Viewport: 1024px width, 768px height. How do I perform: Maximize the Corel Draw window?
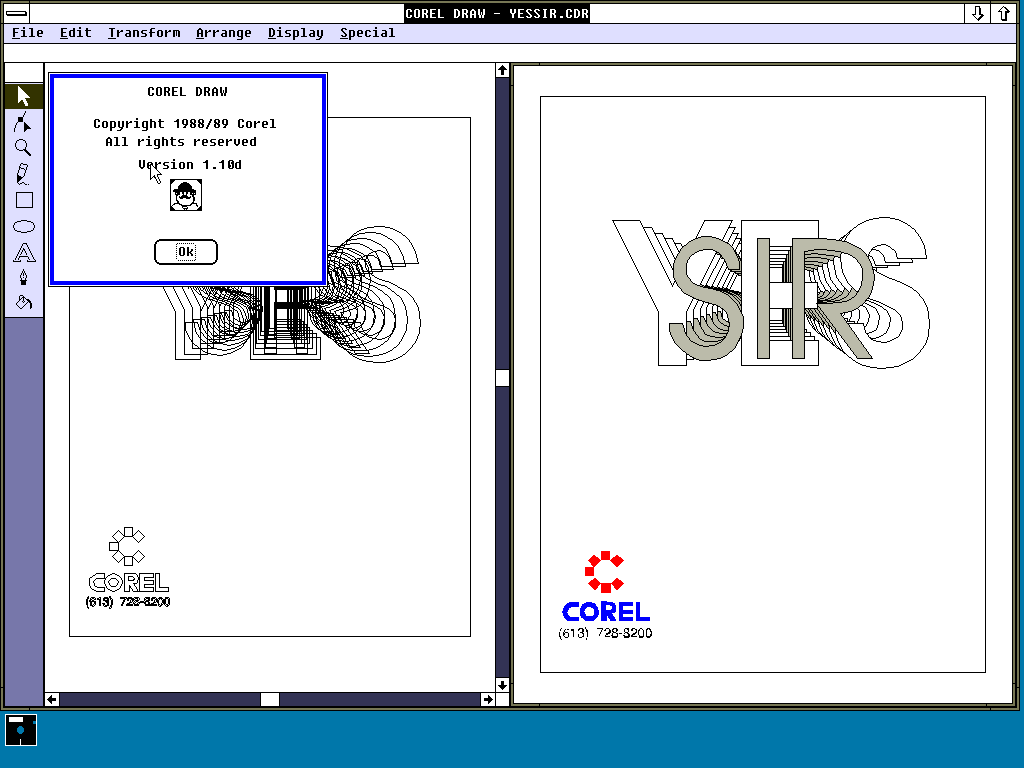pos(1004,14)
